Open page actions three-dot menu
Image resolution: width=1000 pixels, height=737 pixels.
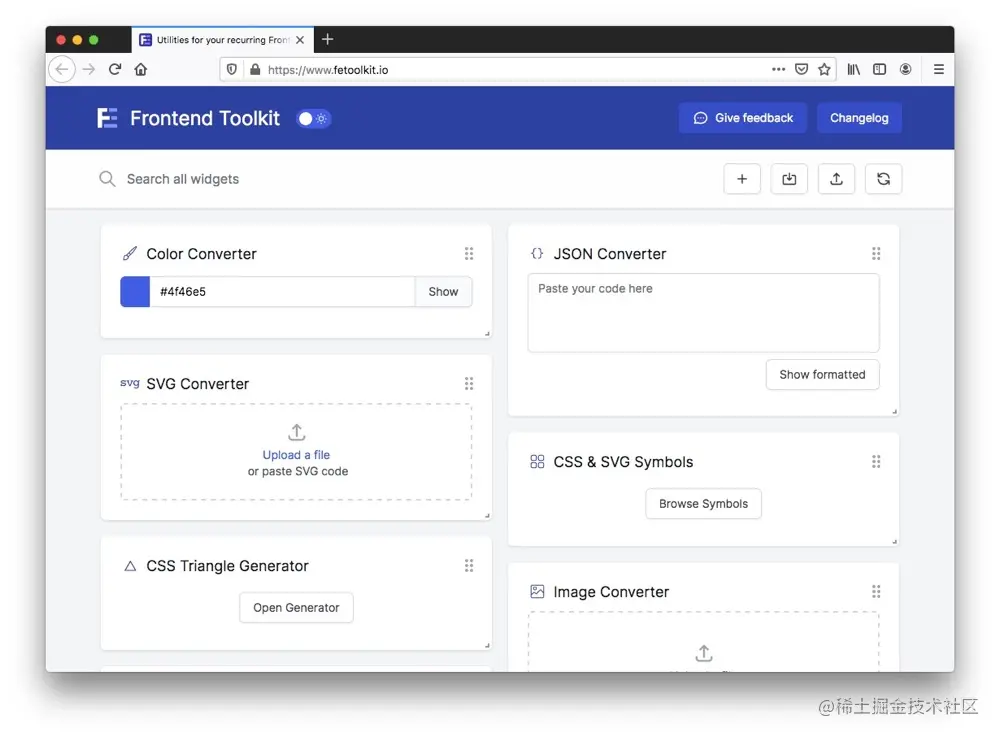click(778, 69)
